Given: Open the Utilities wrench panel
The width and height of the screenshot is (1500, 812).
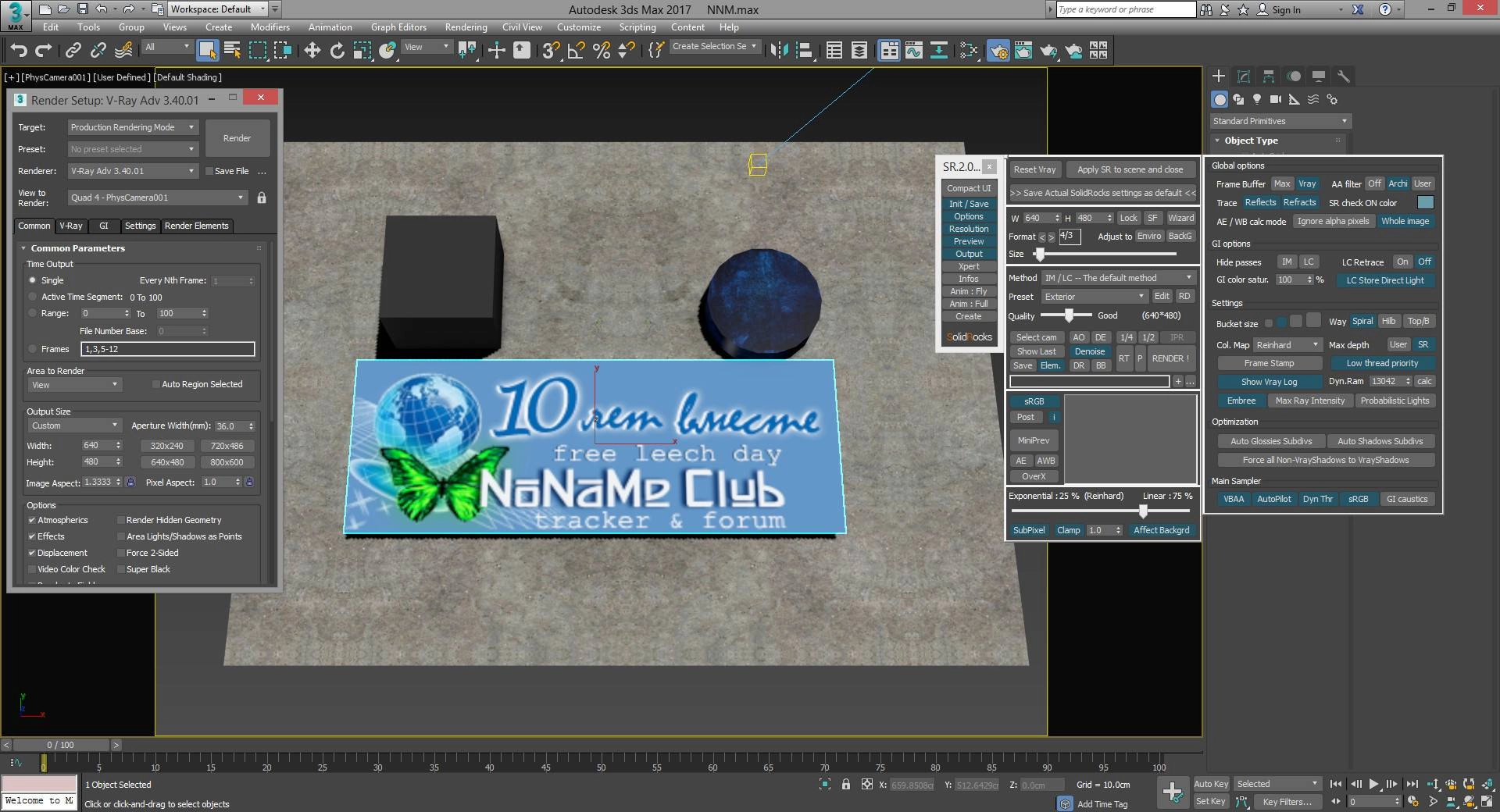Looking at the screenshot, I should pyautogui.click(x=1344, y=77).
